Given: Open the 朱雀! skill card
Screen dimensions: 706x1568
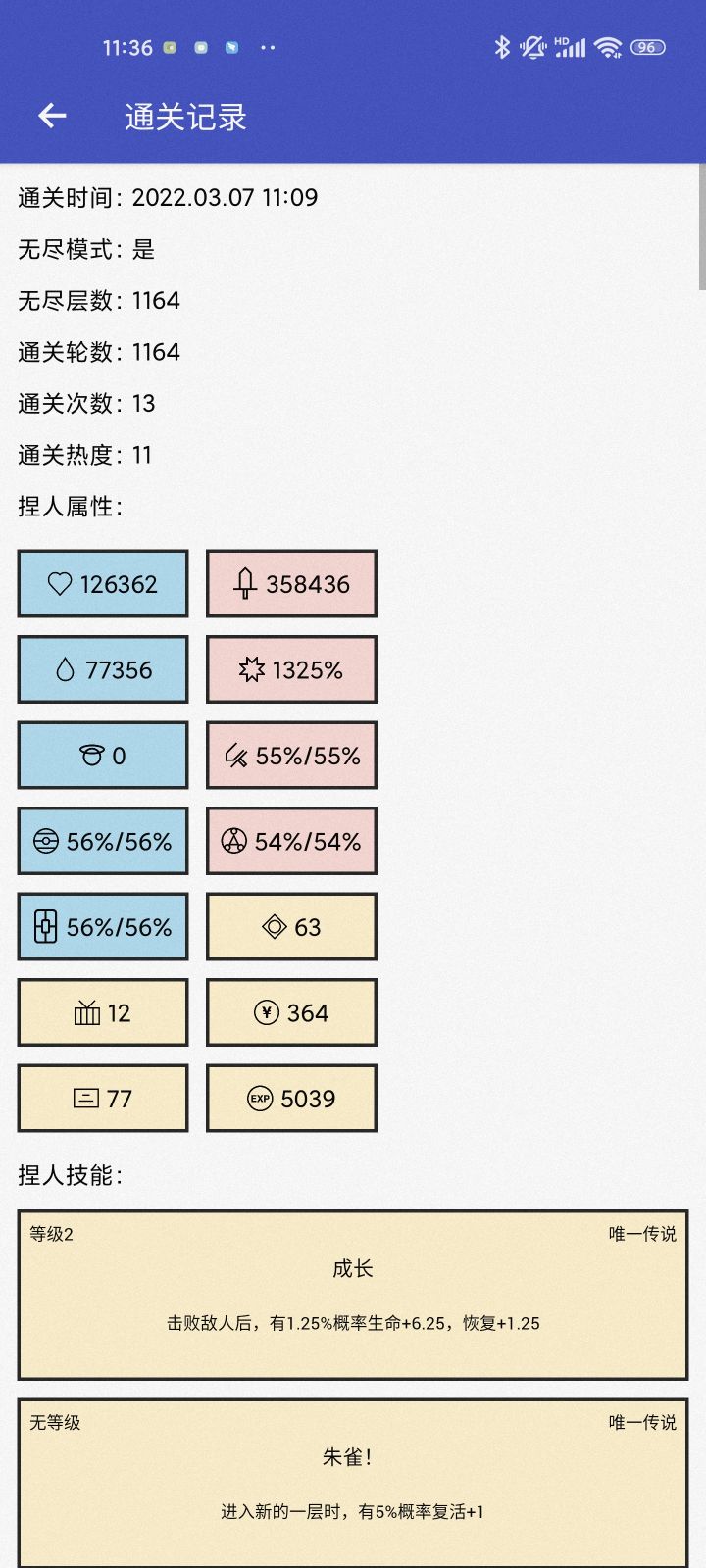Looking at the screenshot, I should 353,1482.
